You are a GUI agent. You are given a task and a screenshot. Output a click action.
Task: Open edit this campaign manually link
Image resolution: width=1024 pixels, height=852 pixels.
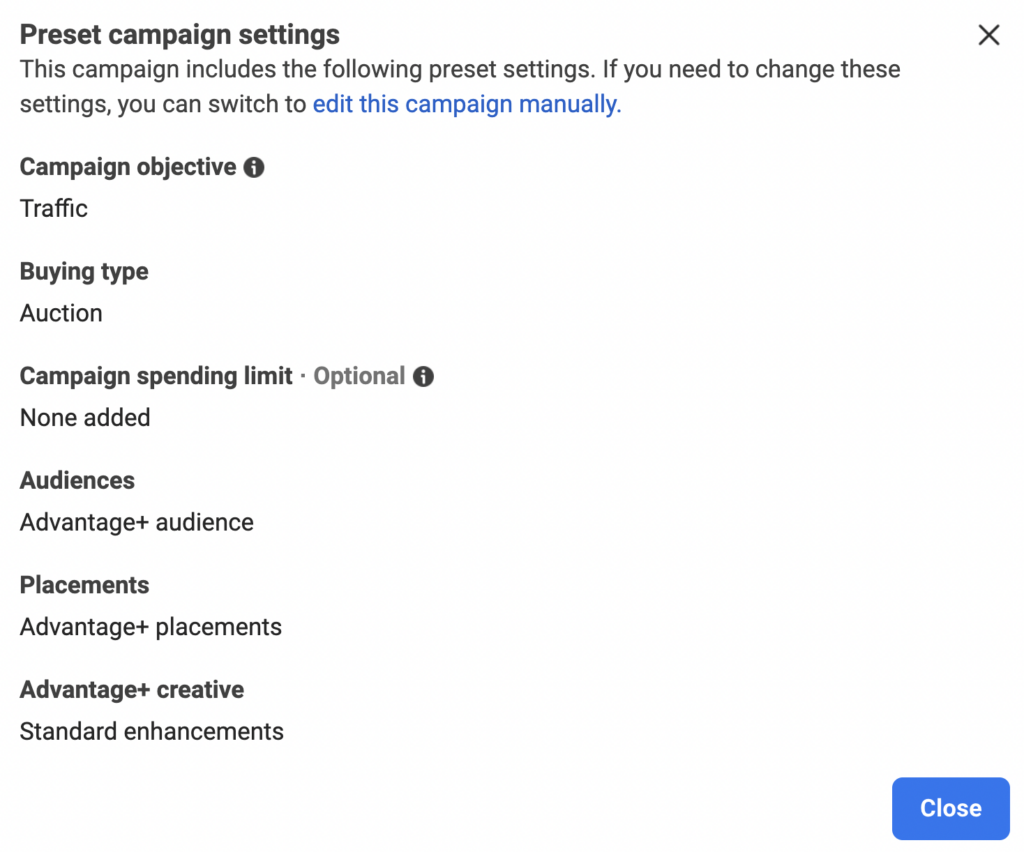[465, 103]
